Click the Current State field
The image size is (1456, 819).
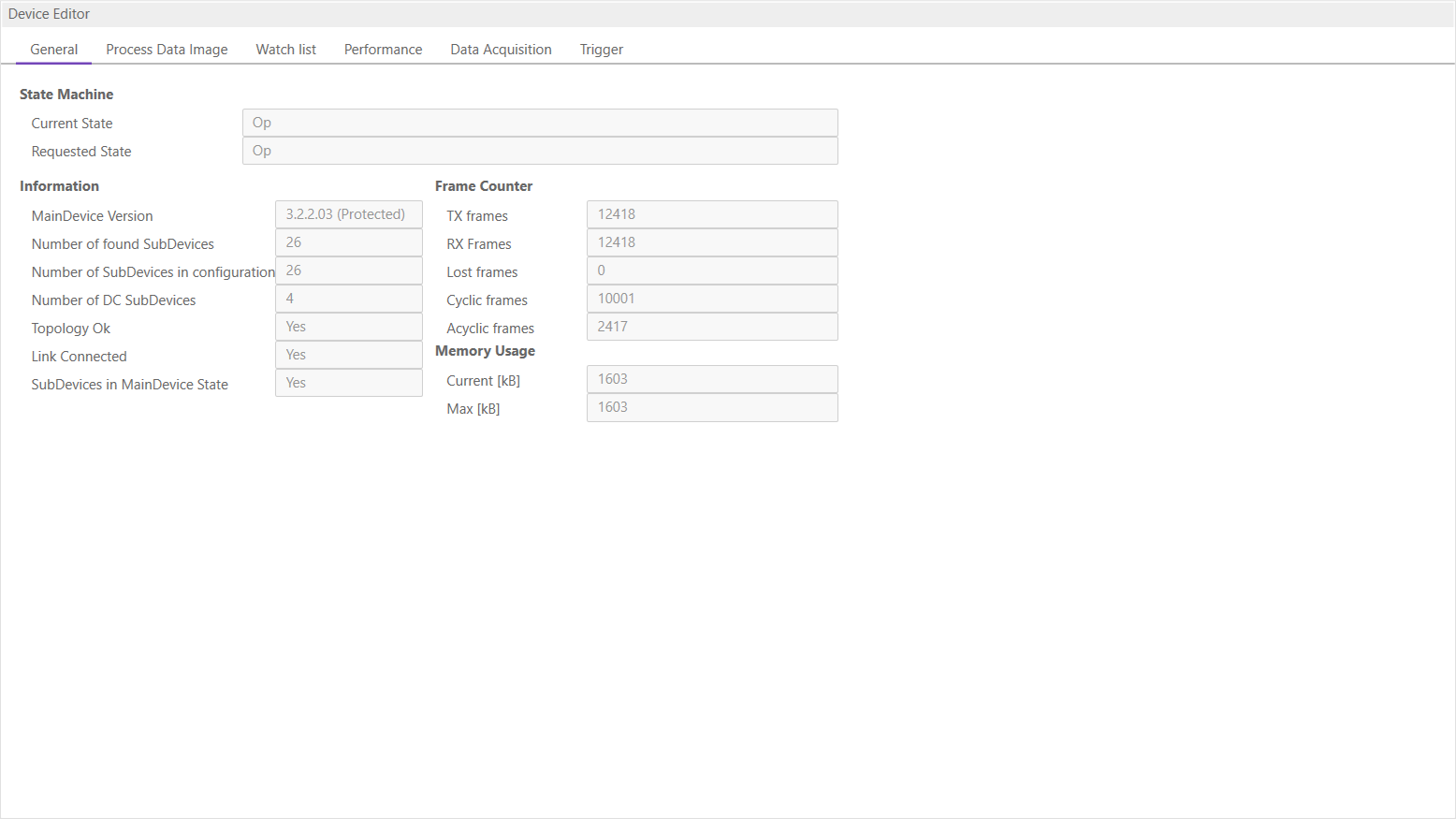pos(539,123)
